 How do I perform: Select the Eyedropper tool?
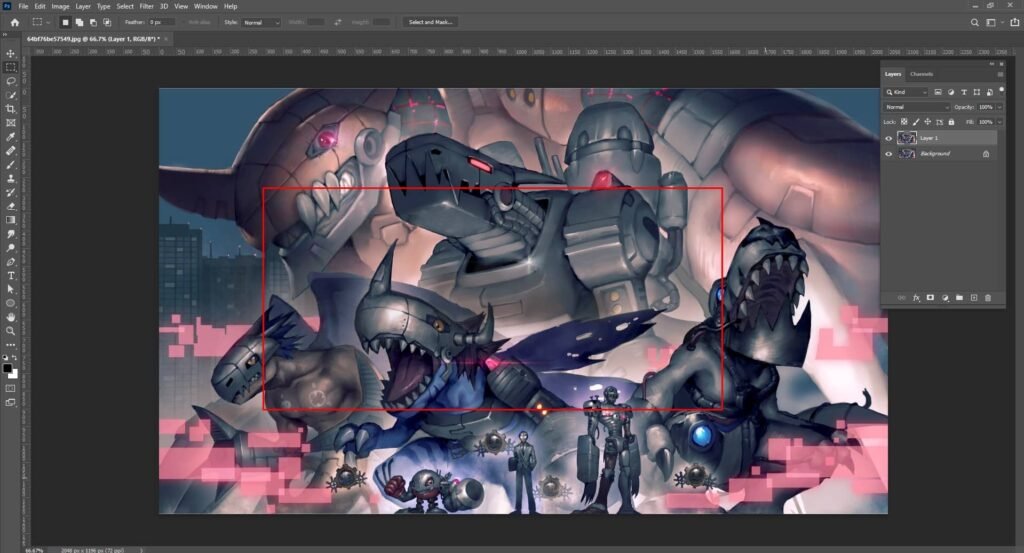tap(10, 136)
